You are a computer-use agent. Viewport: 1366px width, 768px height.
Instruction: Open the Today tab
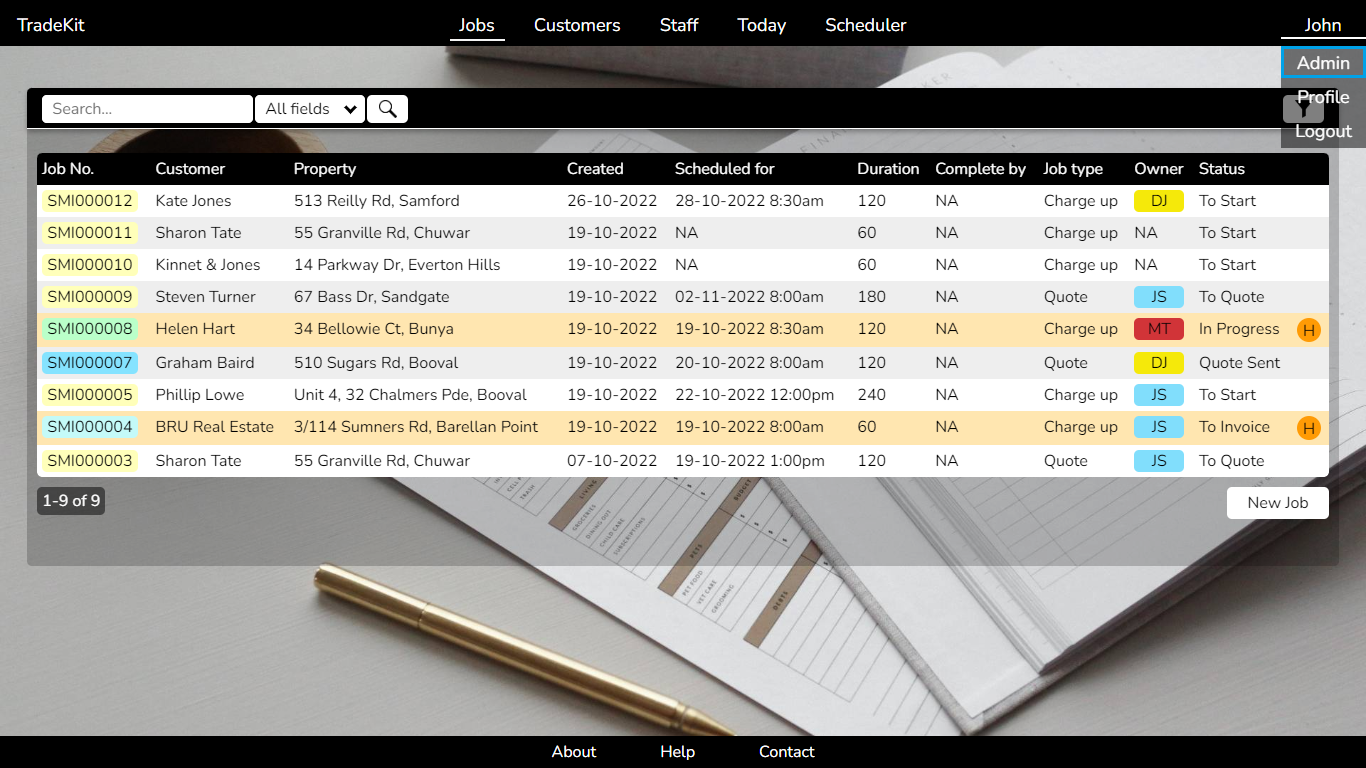(762, 25)
